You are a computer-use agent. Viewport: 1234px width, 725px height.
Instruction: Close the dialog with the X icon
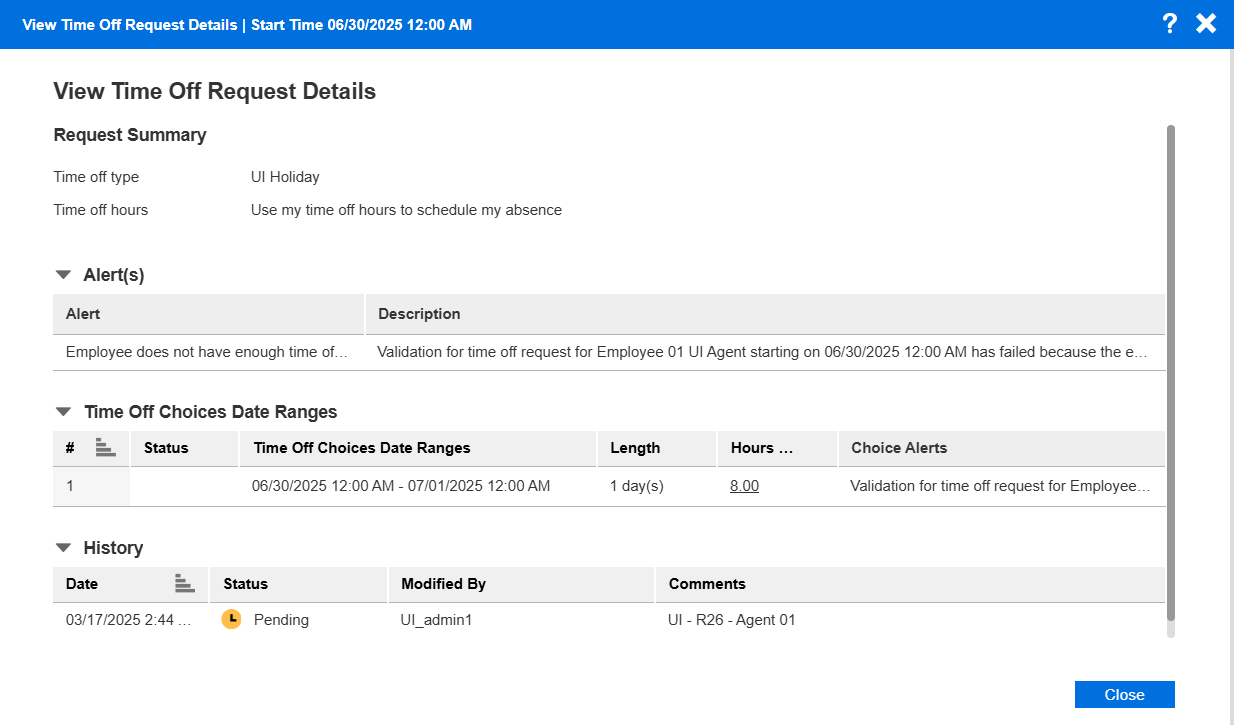[1206, 24]
